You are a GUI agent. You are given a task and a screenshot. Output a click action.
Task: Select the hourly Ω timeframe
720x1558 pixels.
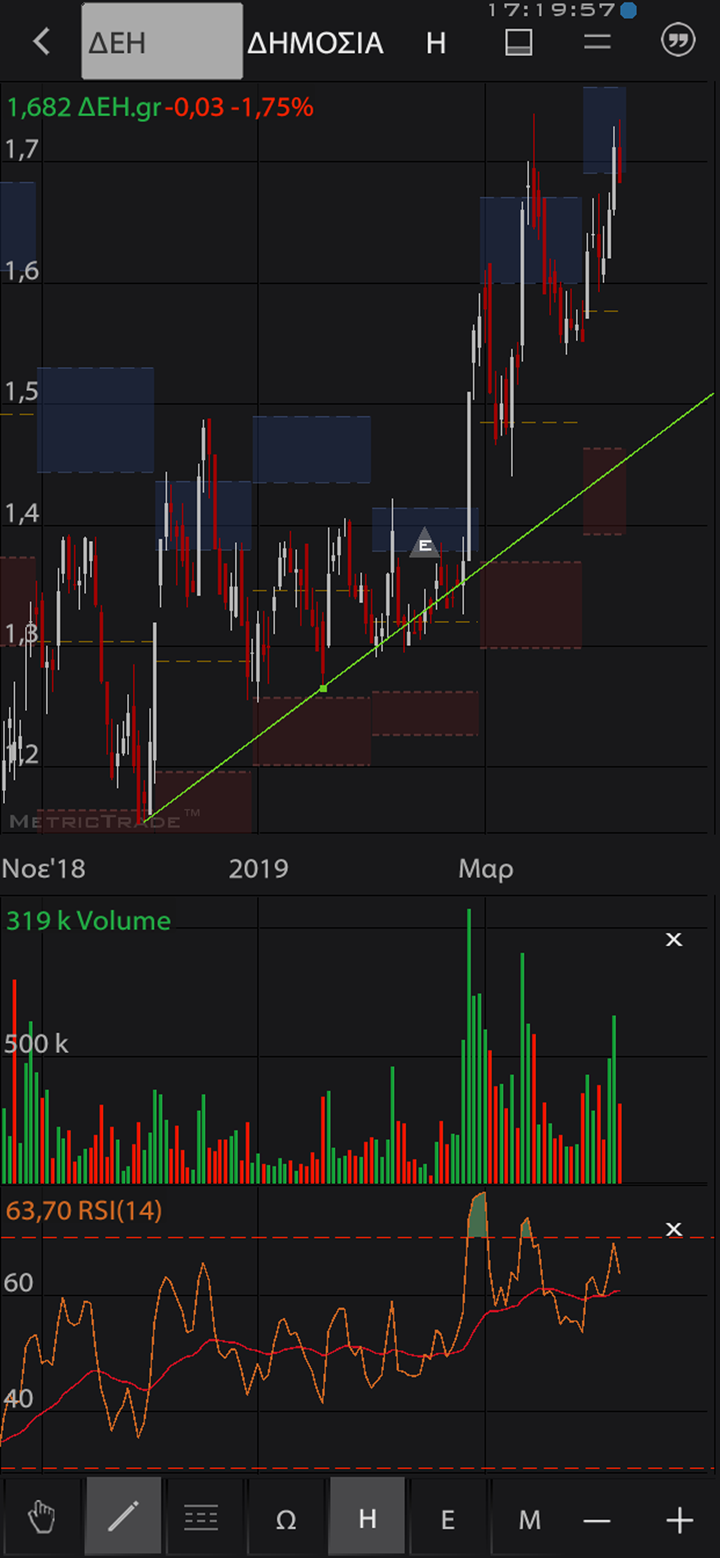(x=285, y=1520)
